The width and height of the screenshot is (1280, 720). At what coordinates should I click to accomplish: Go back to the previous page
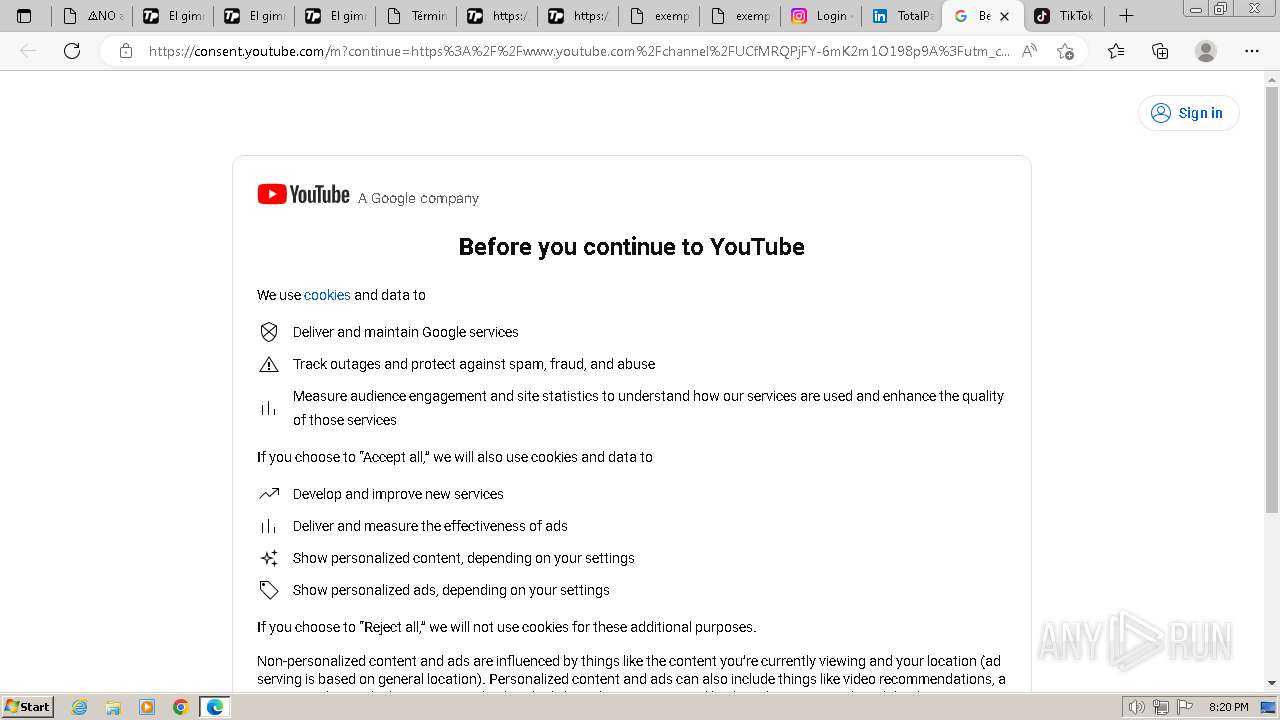click(28, 51)
